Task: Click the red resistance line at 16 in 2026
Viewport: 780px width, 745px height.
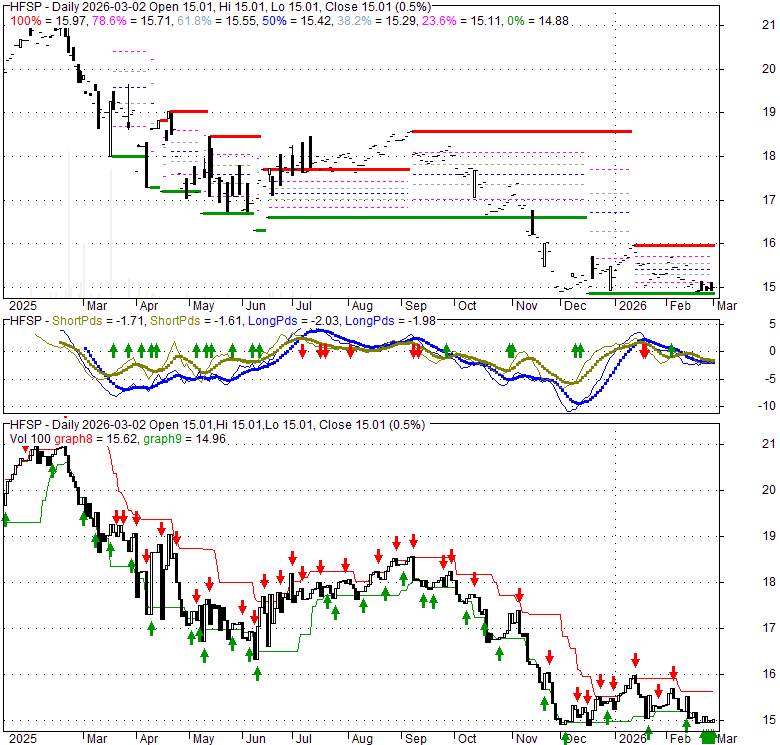Action: [675, 245]
